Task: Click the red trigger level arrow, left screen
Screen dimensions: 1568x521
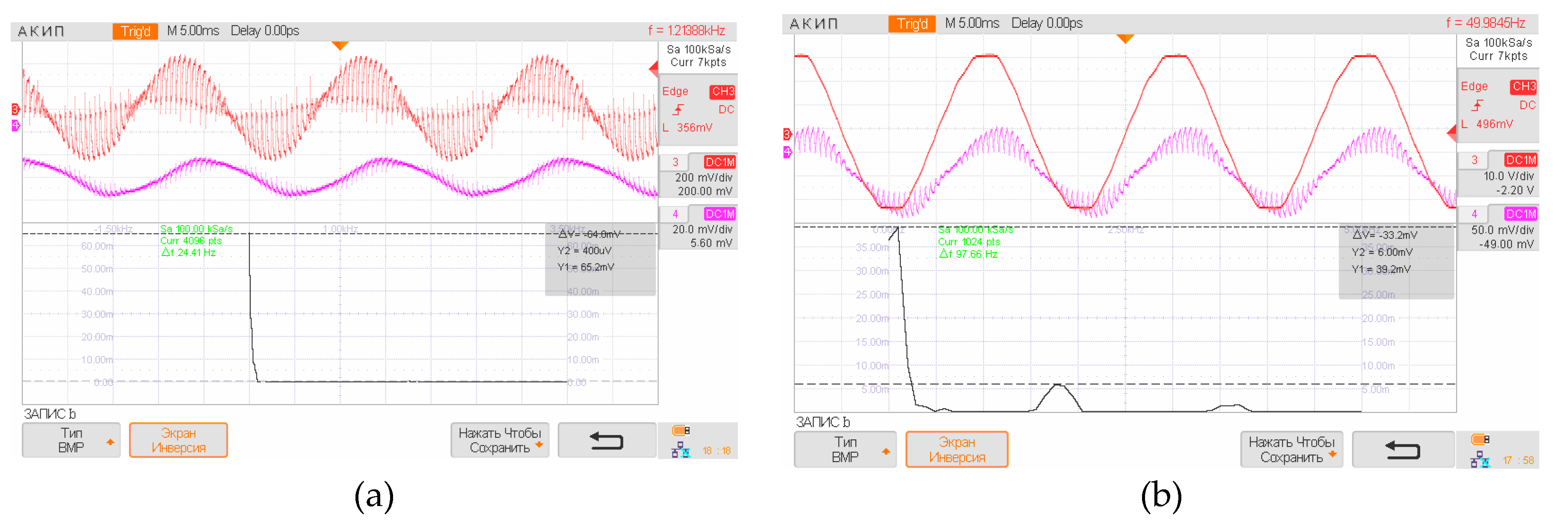Action: coord(653,69)
